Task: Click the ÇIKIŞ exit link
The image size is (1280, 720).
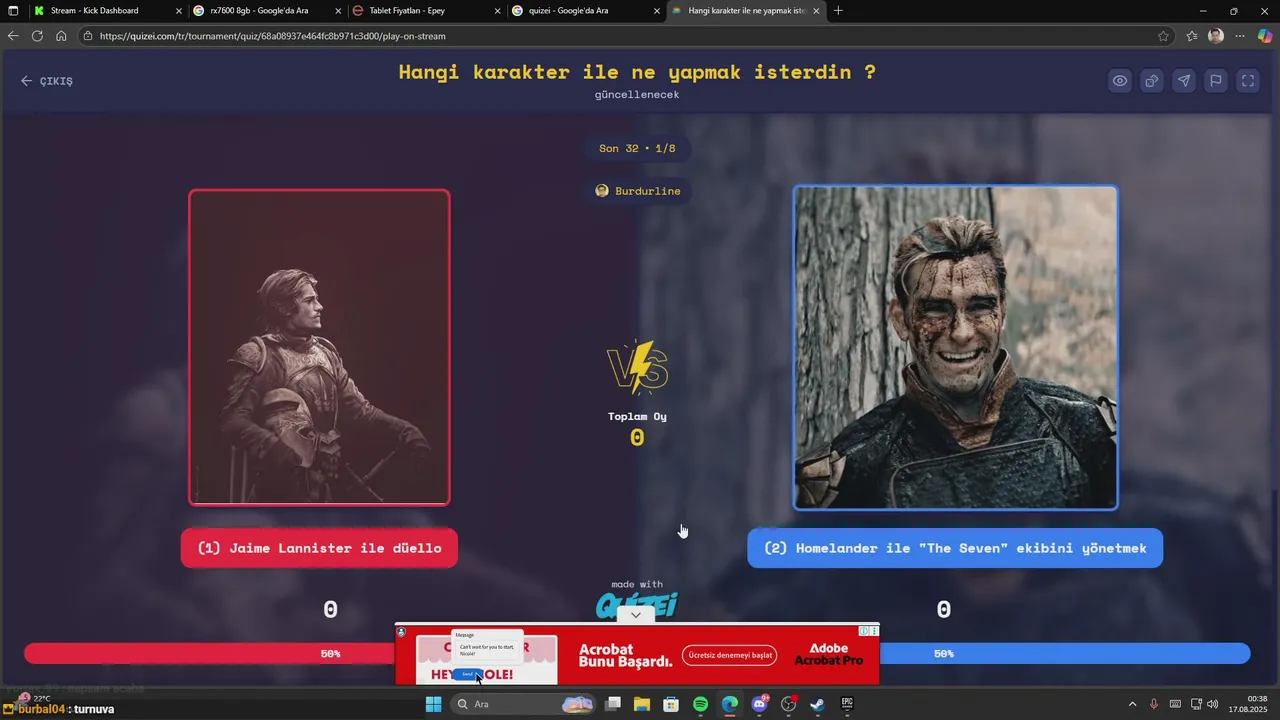Action: tap(47, 81)
